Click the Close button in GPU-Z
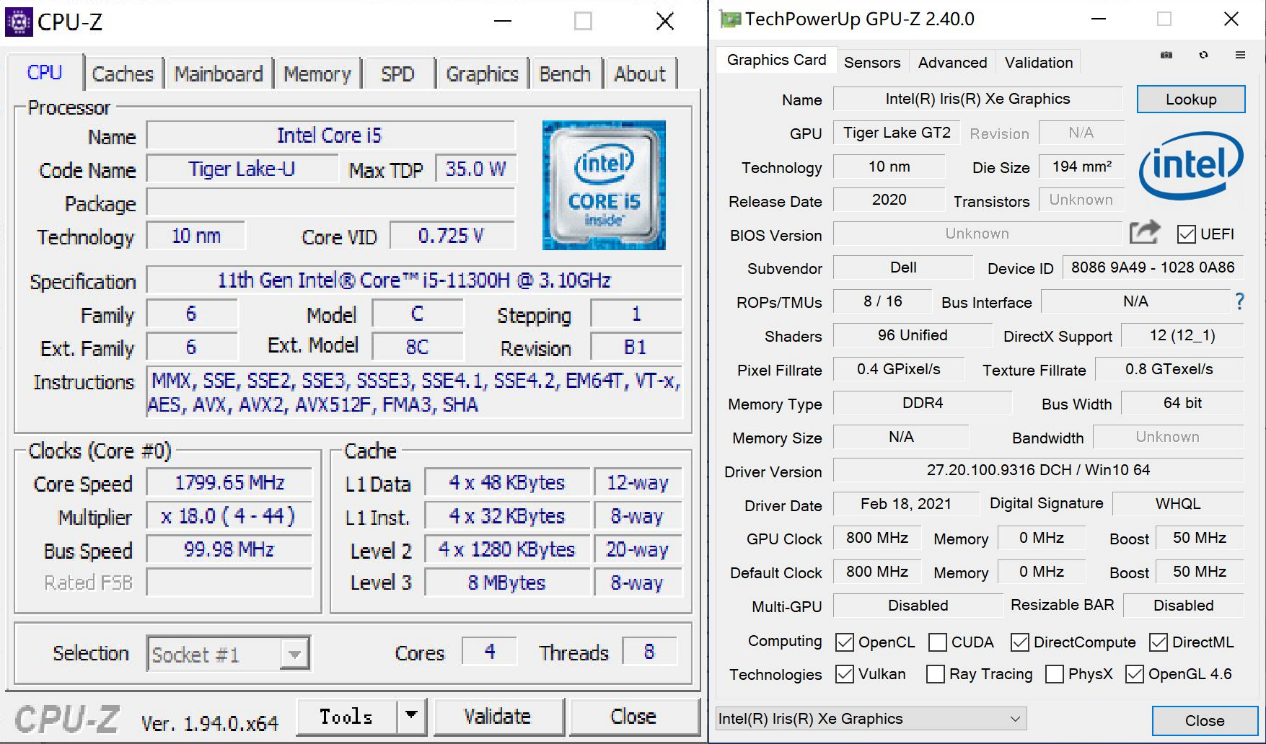Screen dimensions: 1266x744 [1204, 720]
